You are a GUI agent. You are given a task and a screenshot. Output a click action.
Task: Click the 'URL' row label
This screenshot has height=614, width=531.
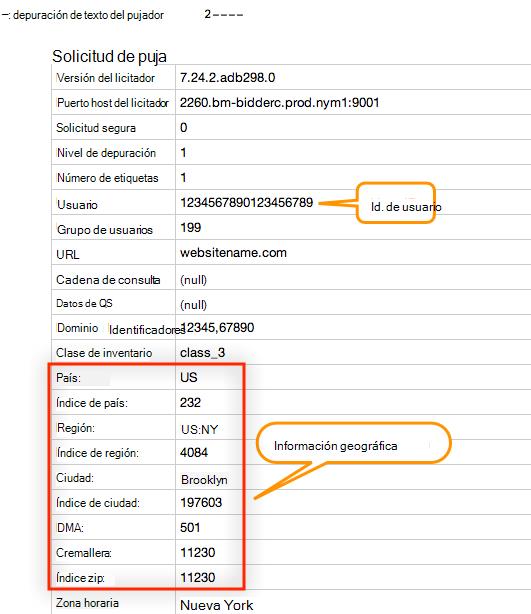[x=68, y=255]
